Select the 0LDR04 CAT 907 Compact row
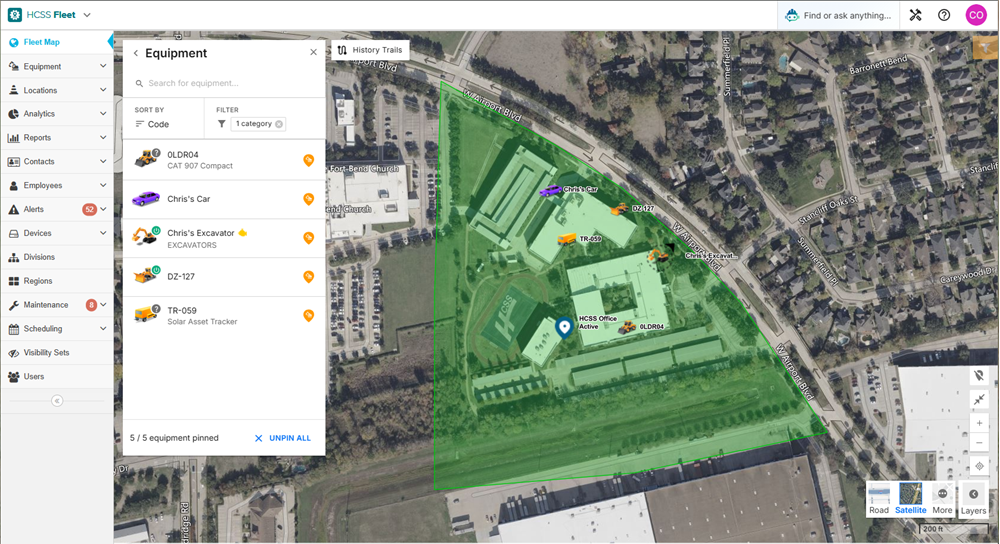 point(224,160)
